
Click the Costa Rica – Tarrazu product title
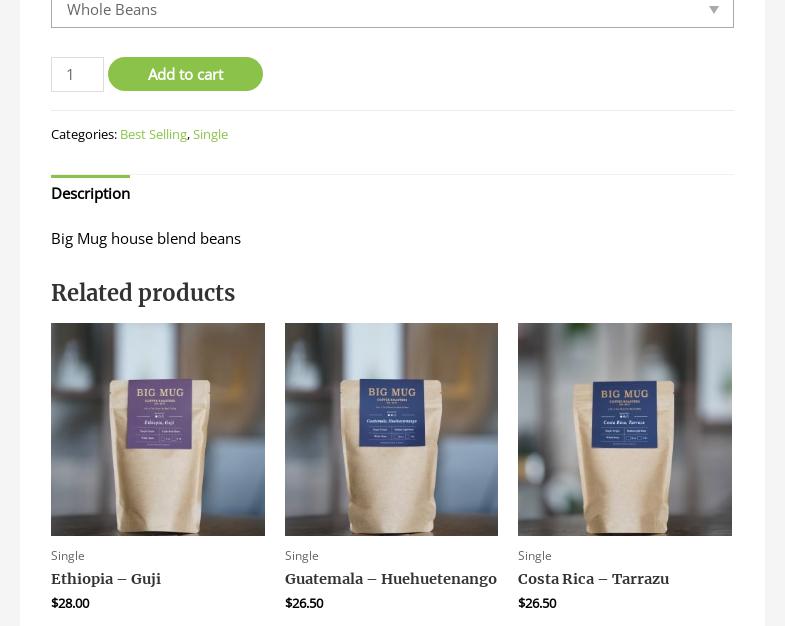(593, 579)
